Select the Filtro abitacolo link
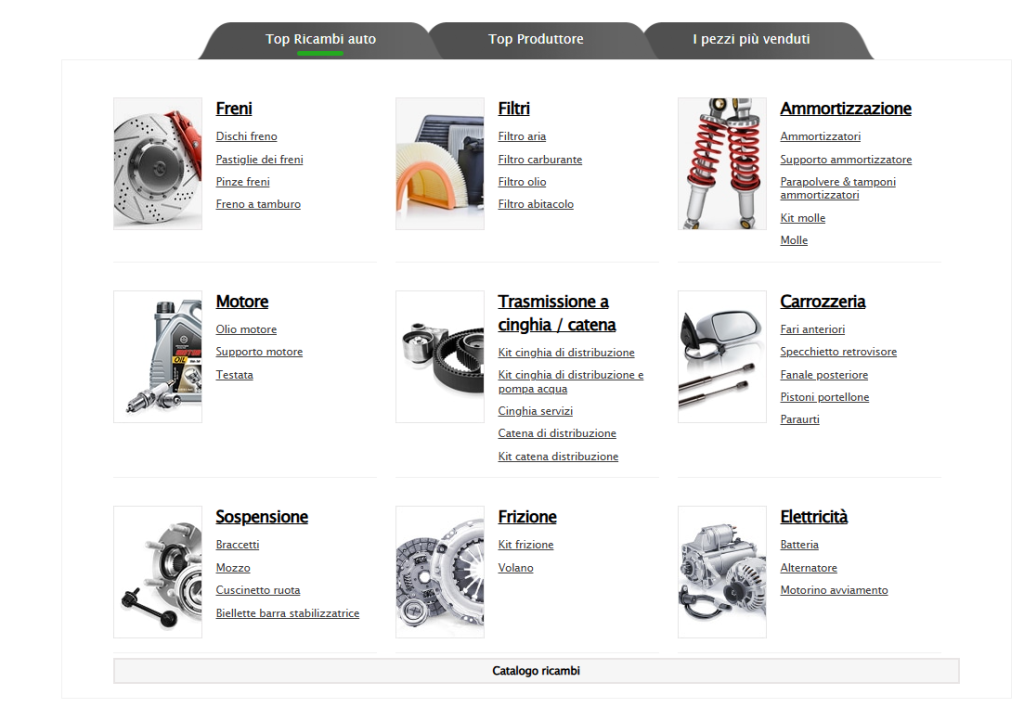 [536, 204]
